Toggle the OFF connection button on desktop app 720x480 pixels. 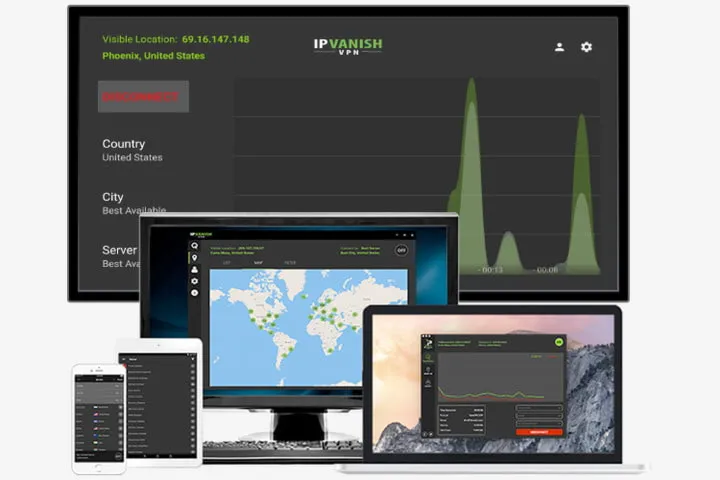(401, 250)
